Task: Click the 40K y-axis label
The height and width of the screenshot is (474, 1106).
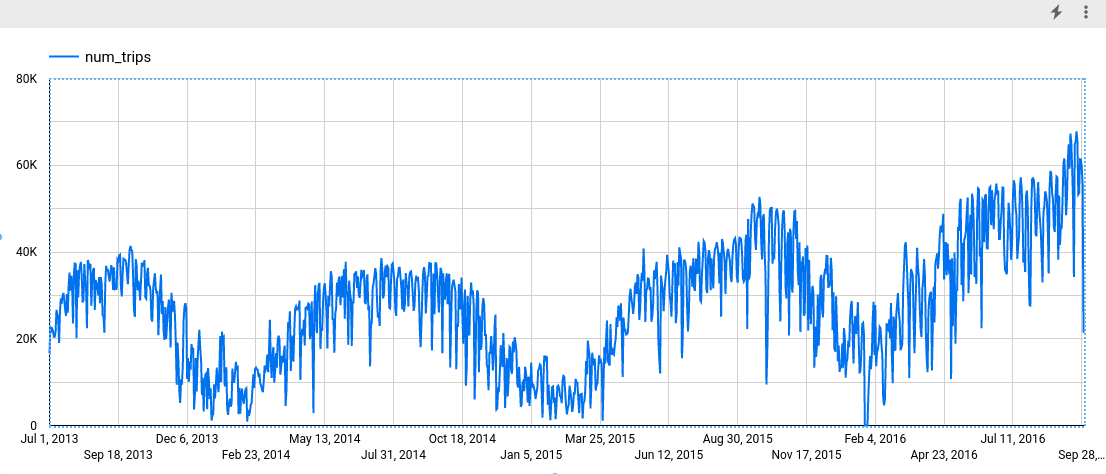Action: point(26,252)
